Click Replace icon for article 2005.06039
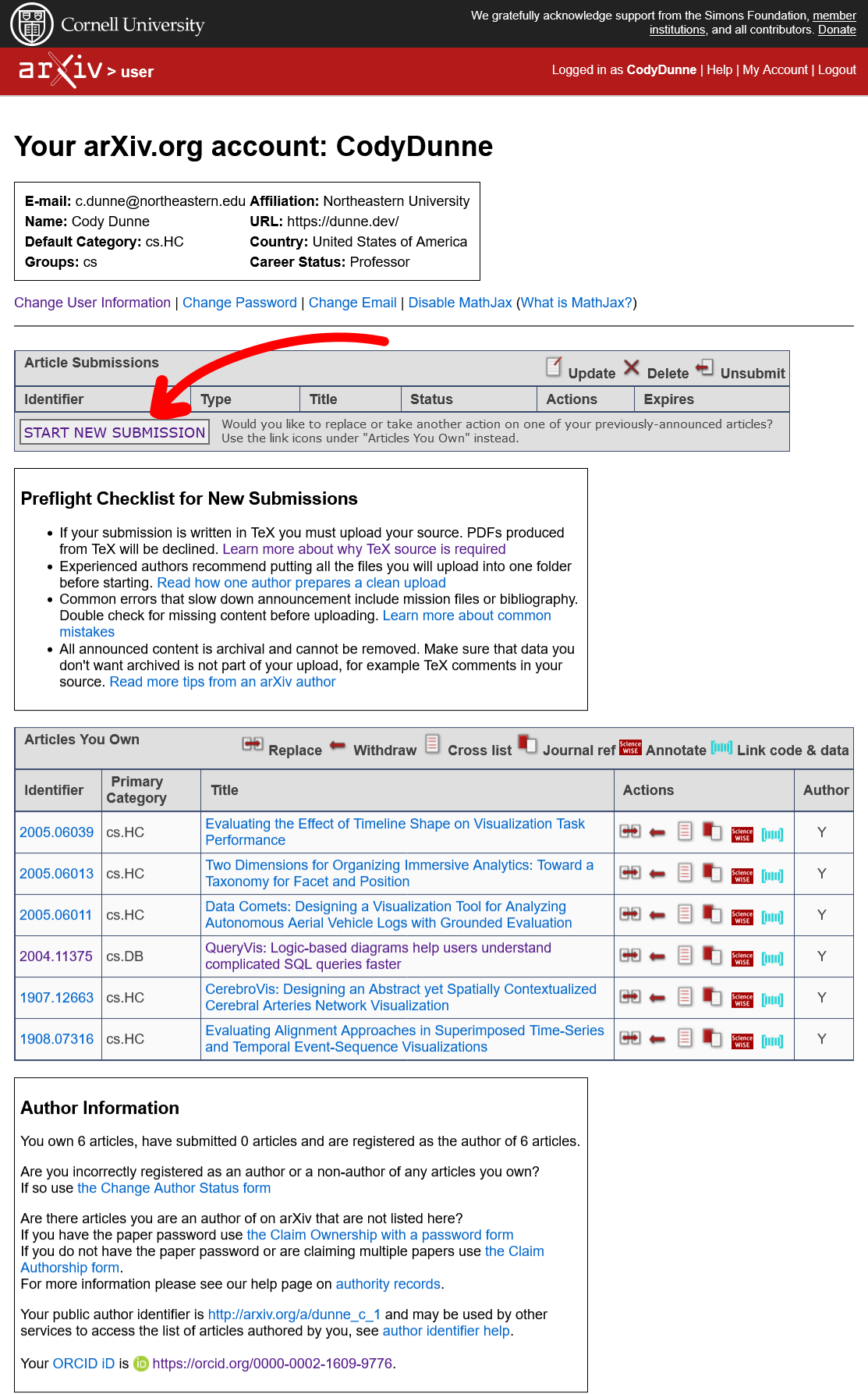 [630, 832]
